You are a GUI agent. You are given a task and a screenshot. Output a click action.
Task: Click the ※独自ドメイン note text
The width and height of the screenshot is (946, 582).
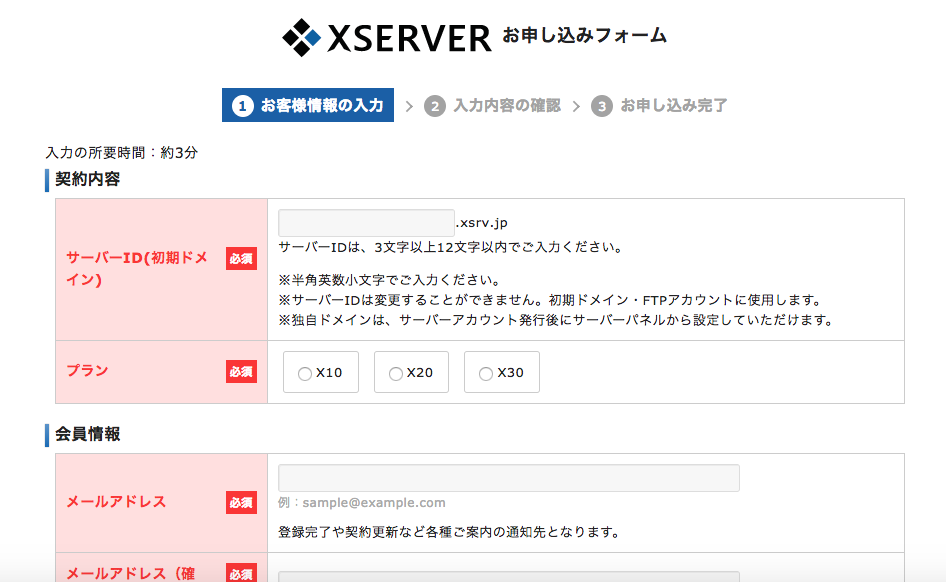point(556,320)
